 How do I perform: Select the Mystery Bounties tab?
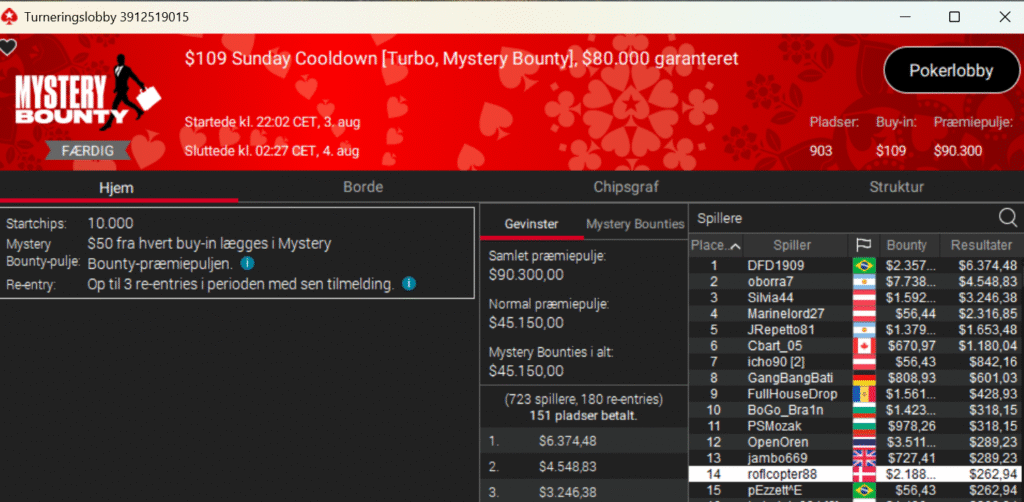pos(635,224)
